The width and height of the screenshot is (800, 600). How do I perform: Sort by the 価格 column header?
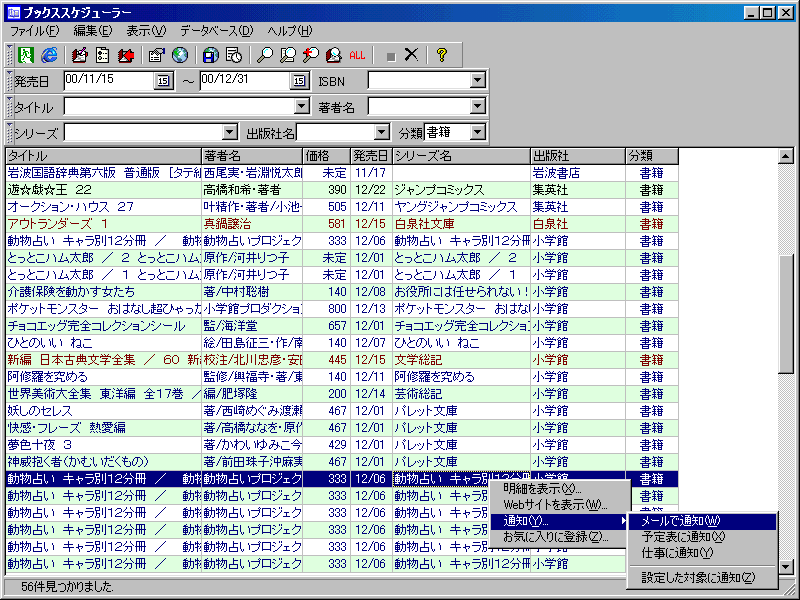pos(327,156)
